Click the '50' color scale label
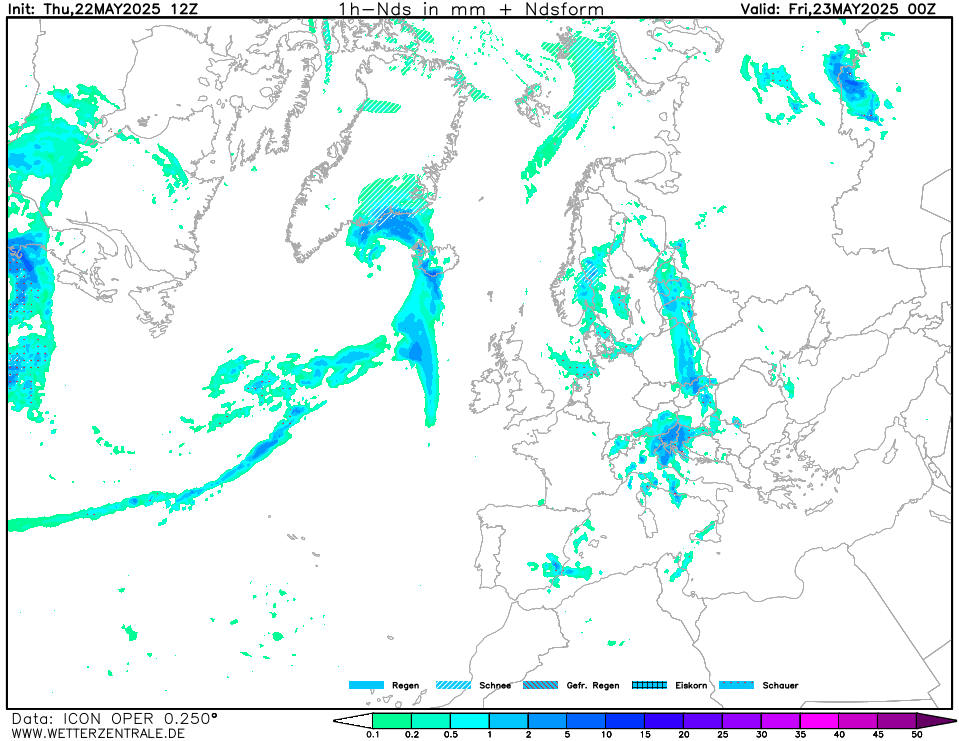Screen dimensions: 959x741 [x=916, y=734]
